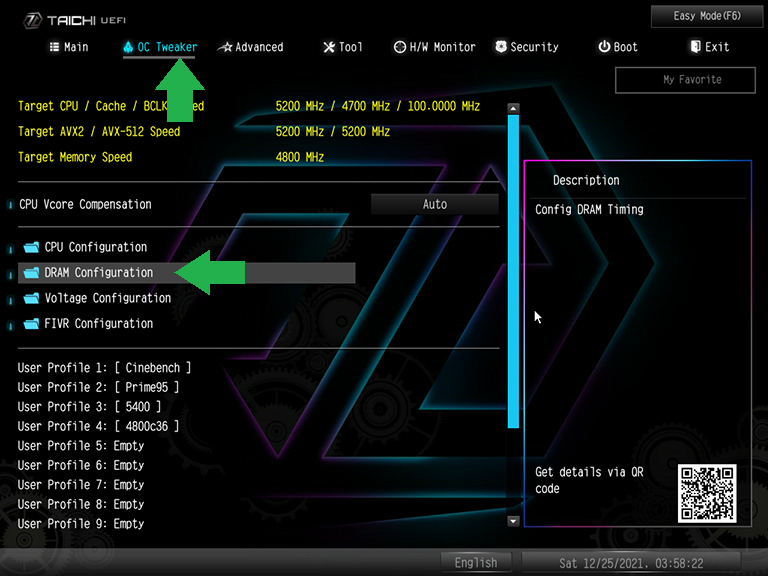
Task: Click the scrollbar down arrow
Action: pos(513,521)
